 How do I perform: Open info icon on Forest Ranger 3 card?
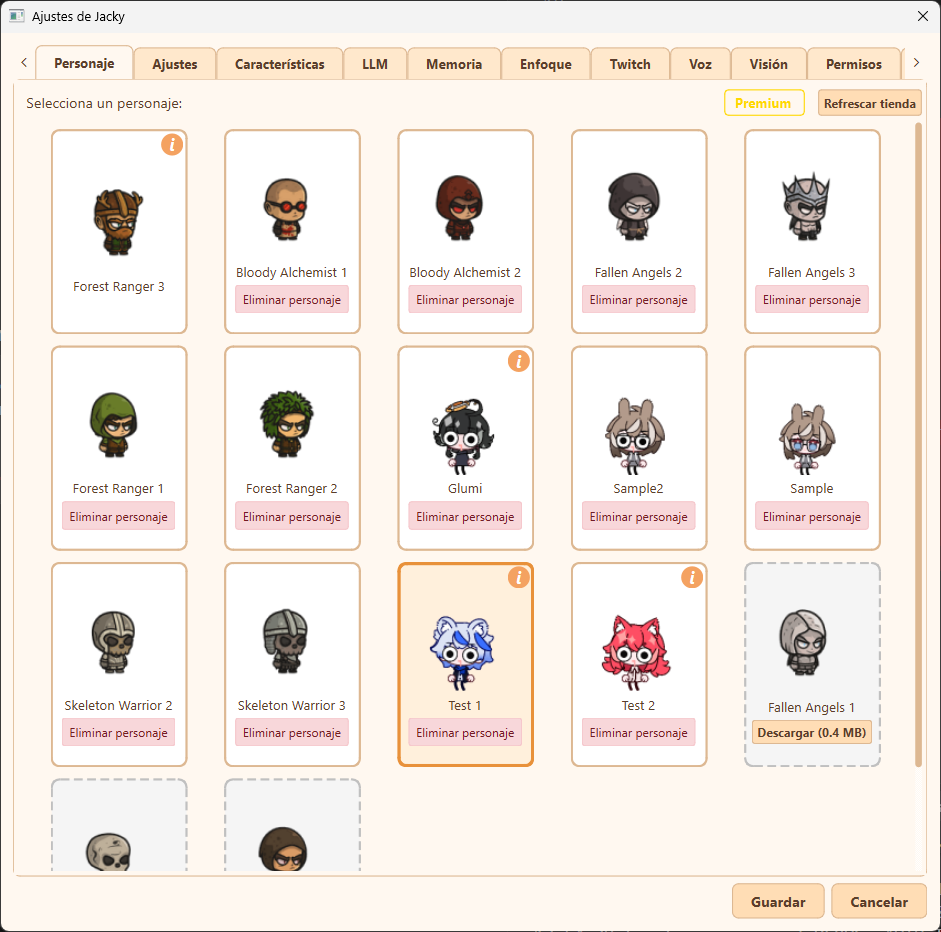[x=172, y=145]
